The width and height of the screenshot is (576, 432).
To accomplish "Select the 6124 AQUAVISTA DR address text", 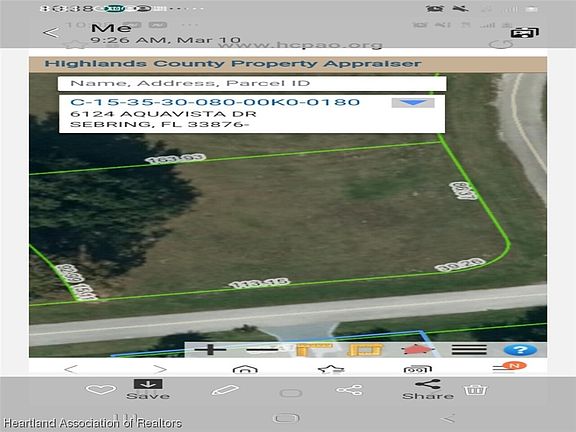I will [163, 114].
